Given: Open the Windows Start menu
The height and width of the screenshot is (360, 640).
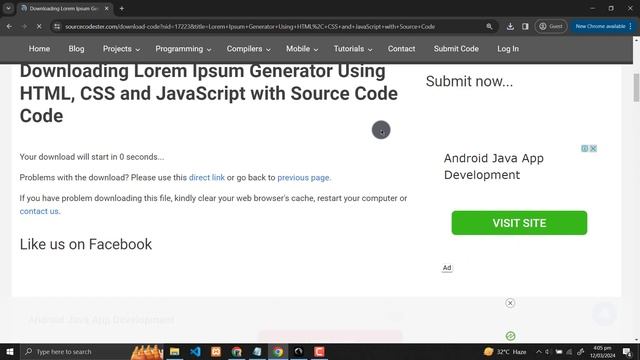Looking at the screenshot, I should click(x=10, y=351).
